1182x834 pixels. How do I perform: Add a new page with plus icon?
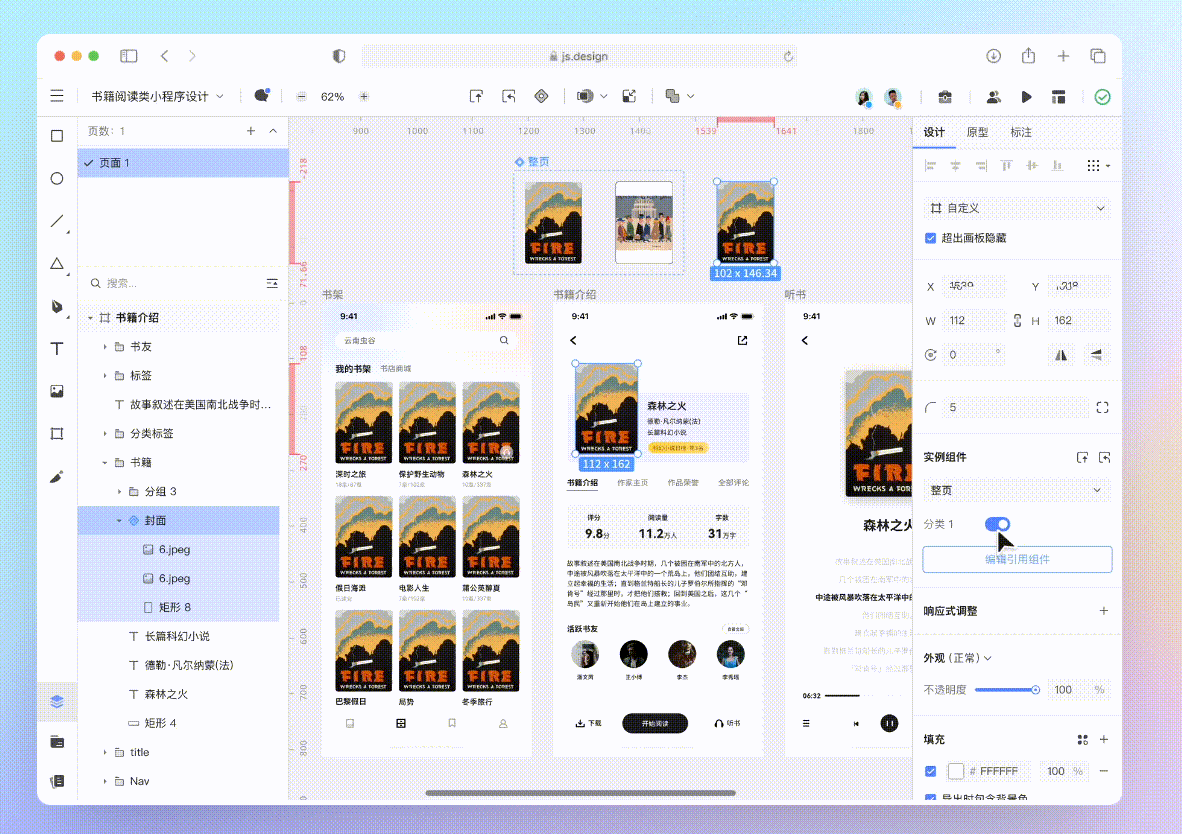coord(250,131)
